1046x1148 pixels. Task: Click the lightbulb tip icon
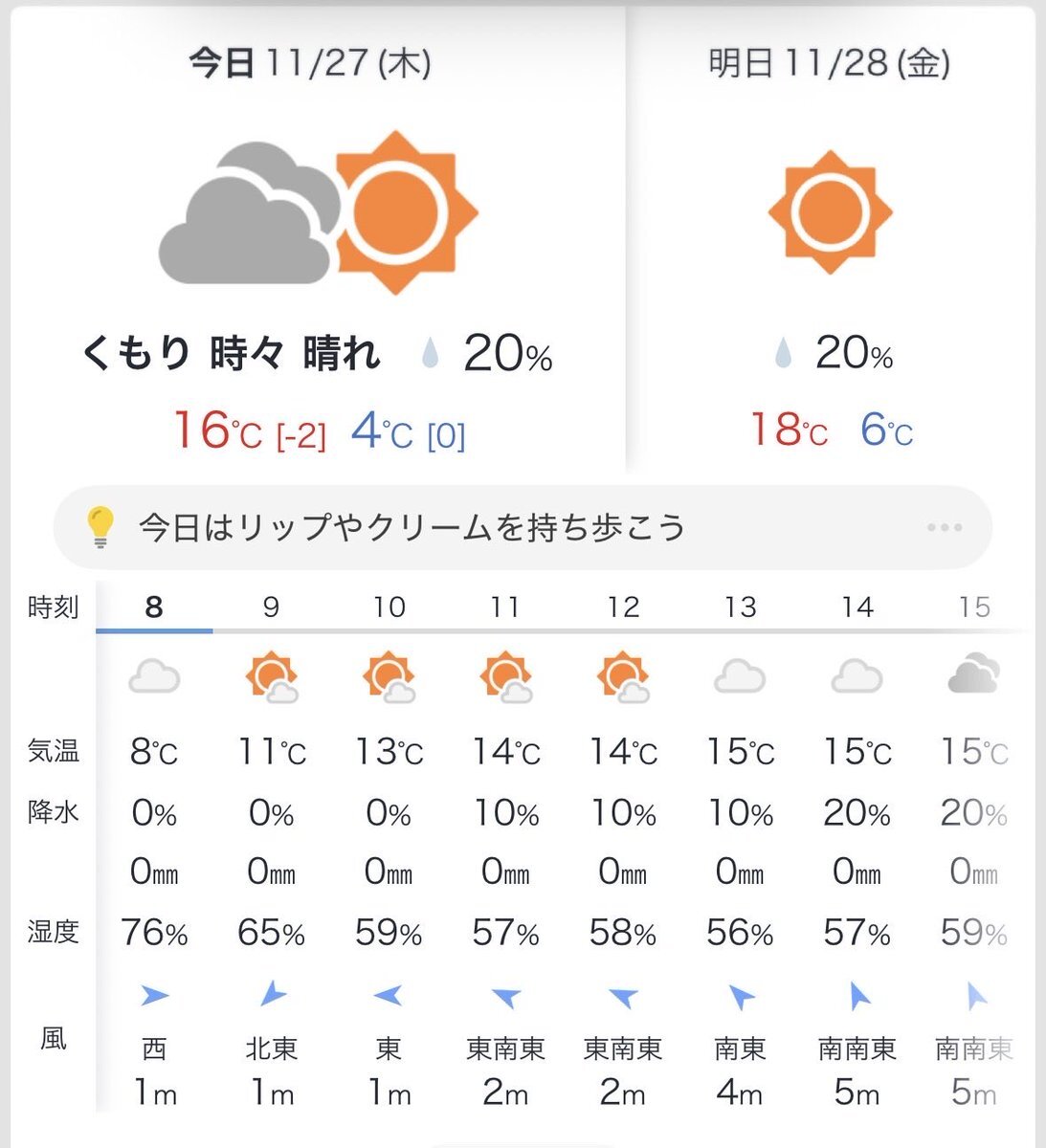click(100, 527)
